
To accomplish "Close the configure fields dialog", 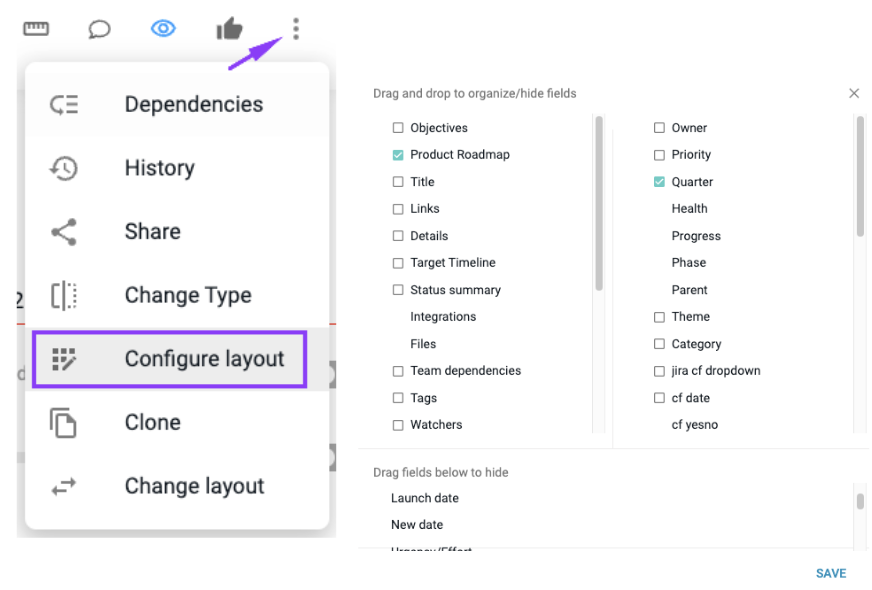I will (x=854, y=93).
